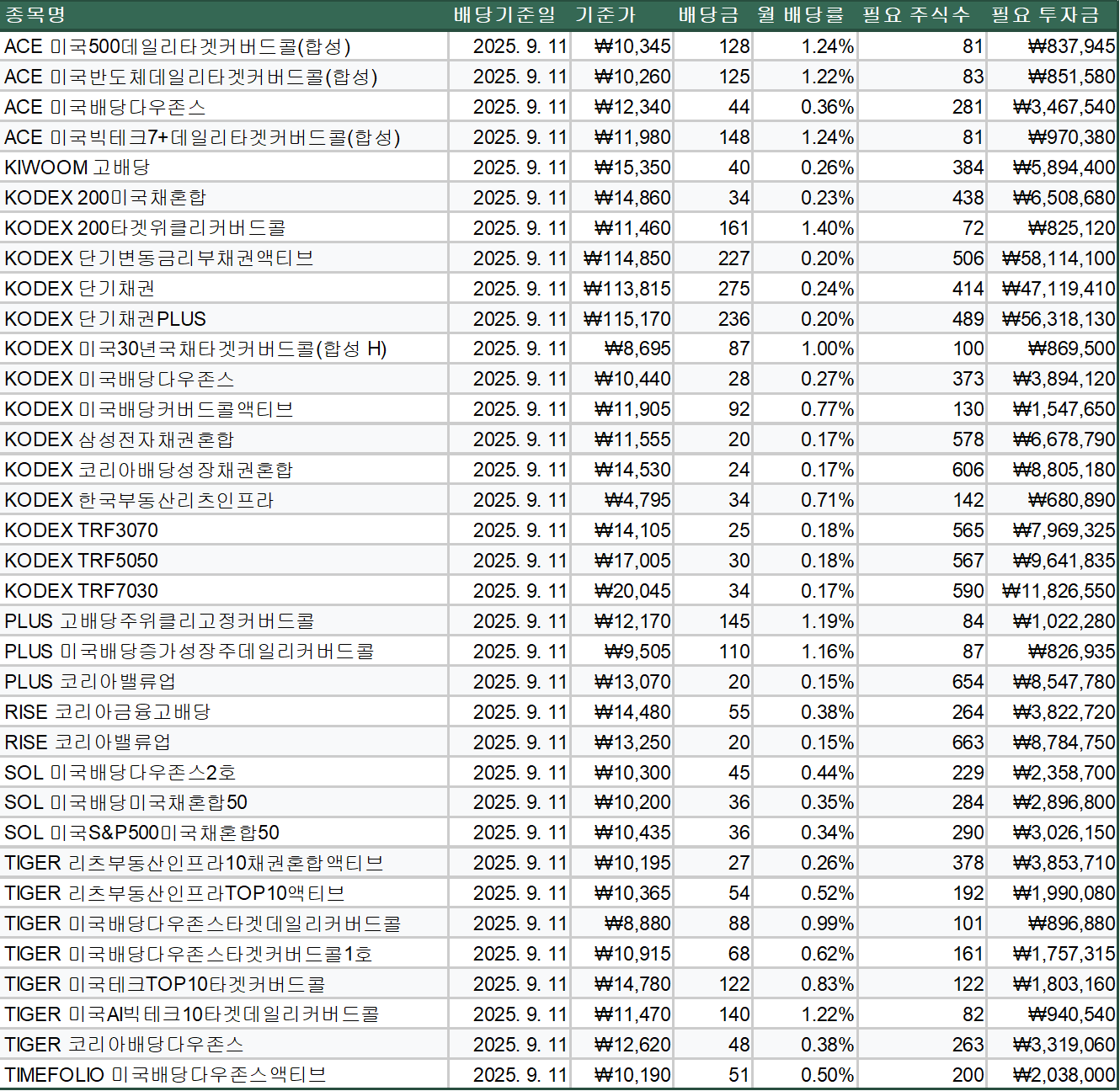
Task: Click the ₩58,114,100 required investment cell
Action: 1052,258
